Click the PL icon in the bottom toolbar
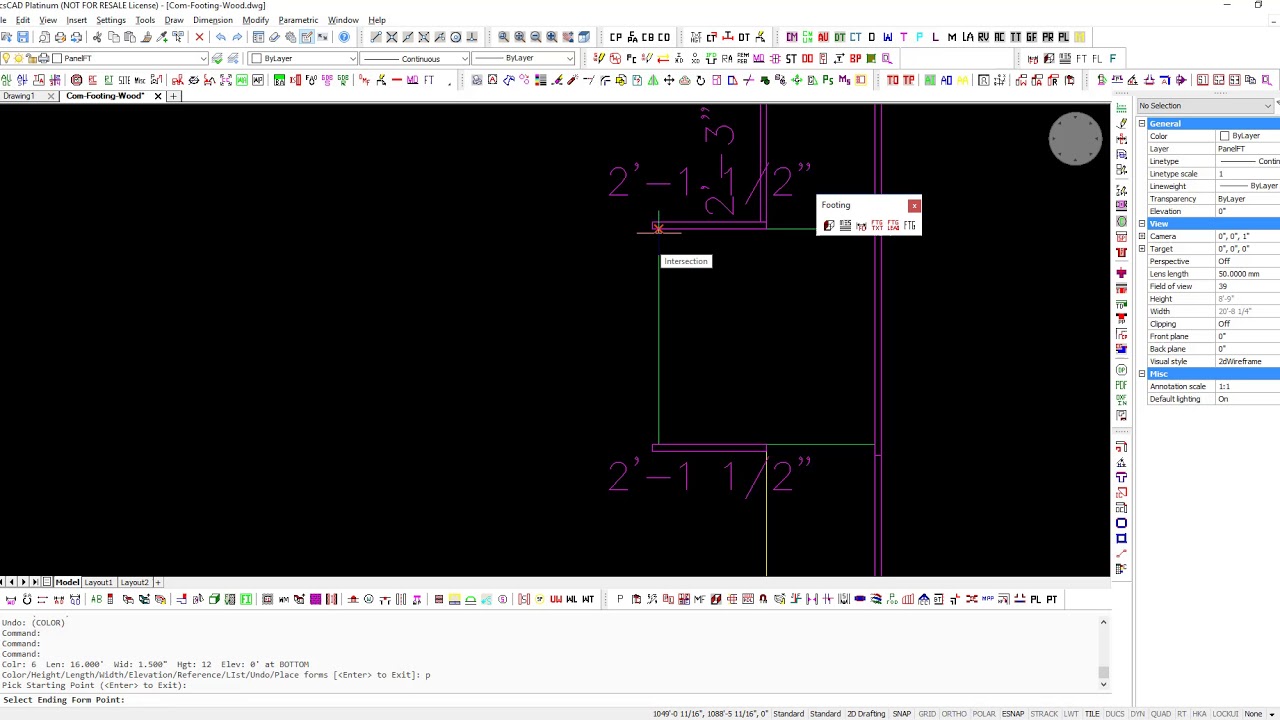1280x720 pixels. tap(1036, 599)
